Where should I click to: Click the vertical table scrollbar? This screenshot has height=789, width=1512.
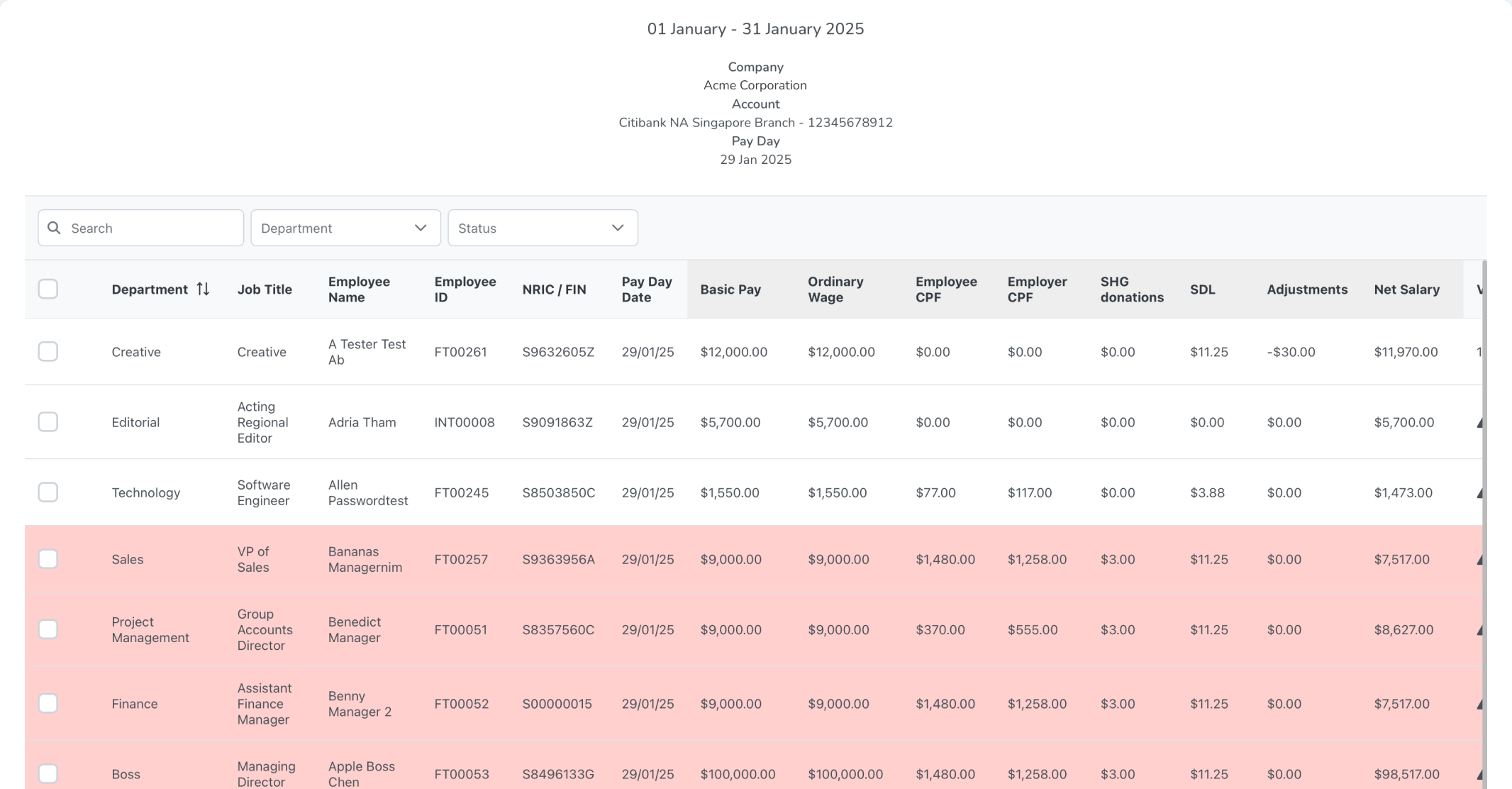(x=1484, y=525)
